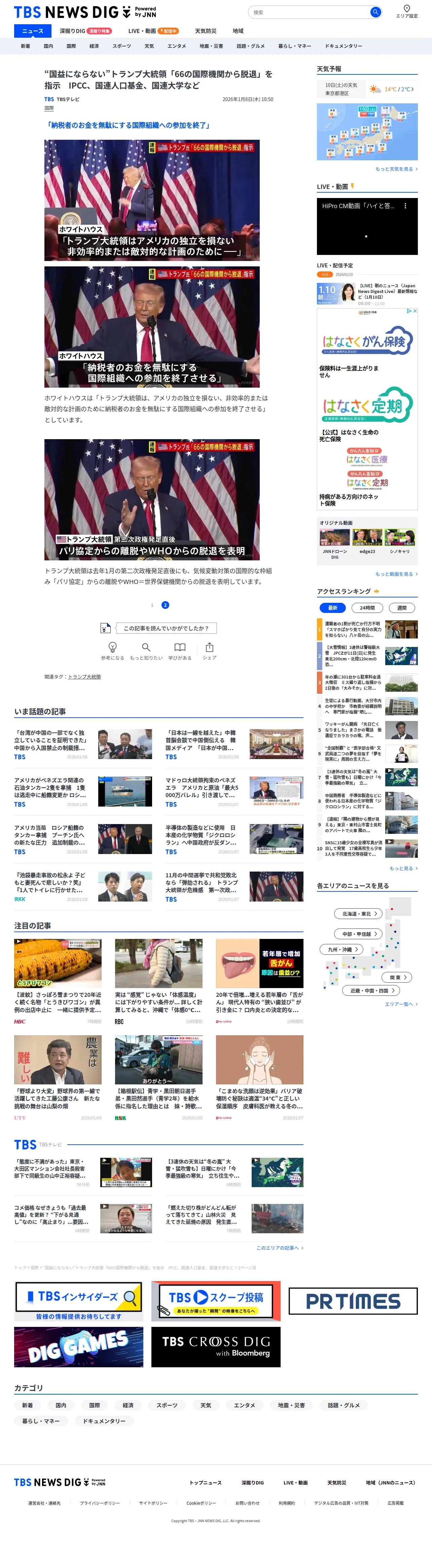Go to article page 1
Image resolution: width=432 pixels, height=1568 pixels.
(x=152, y=605)
